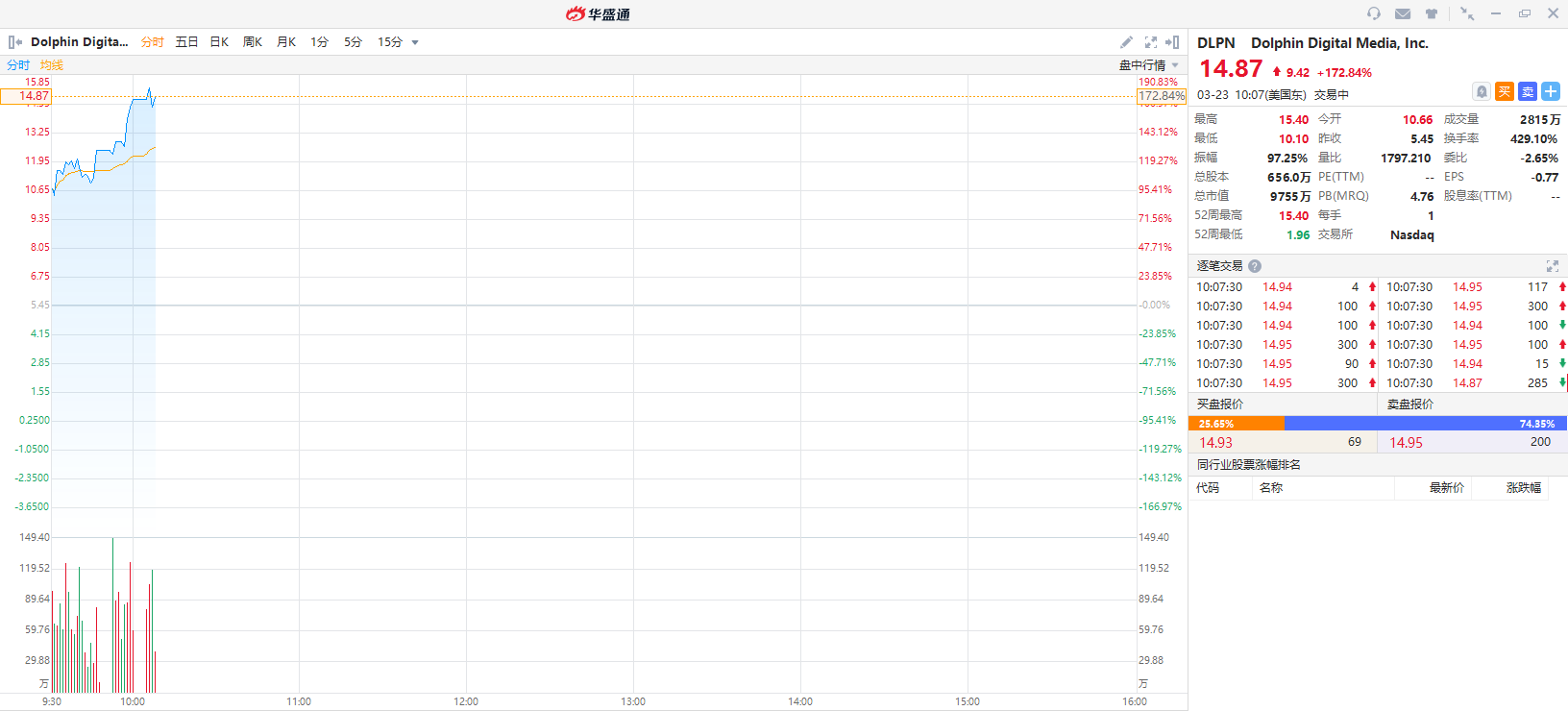Switch to the 15分 fifteen-minute chart tab
The image size is (1568, 711).
(x=389, y=42)
